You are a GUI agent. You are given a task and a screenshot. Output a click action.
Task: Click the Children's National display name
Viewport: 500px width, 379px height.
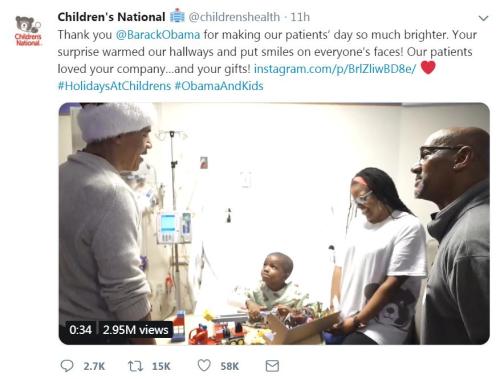pos(111,17)
